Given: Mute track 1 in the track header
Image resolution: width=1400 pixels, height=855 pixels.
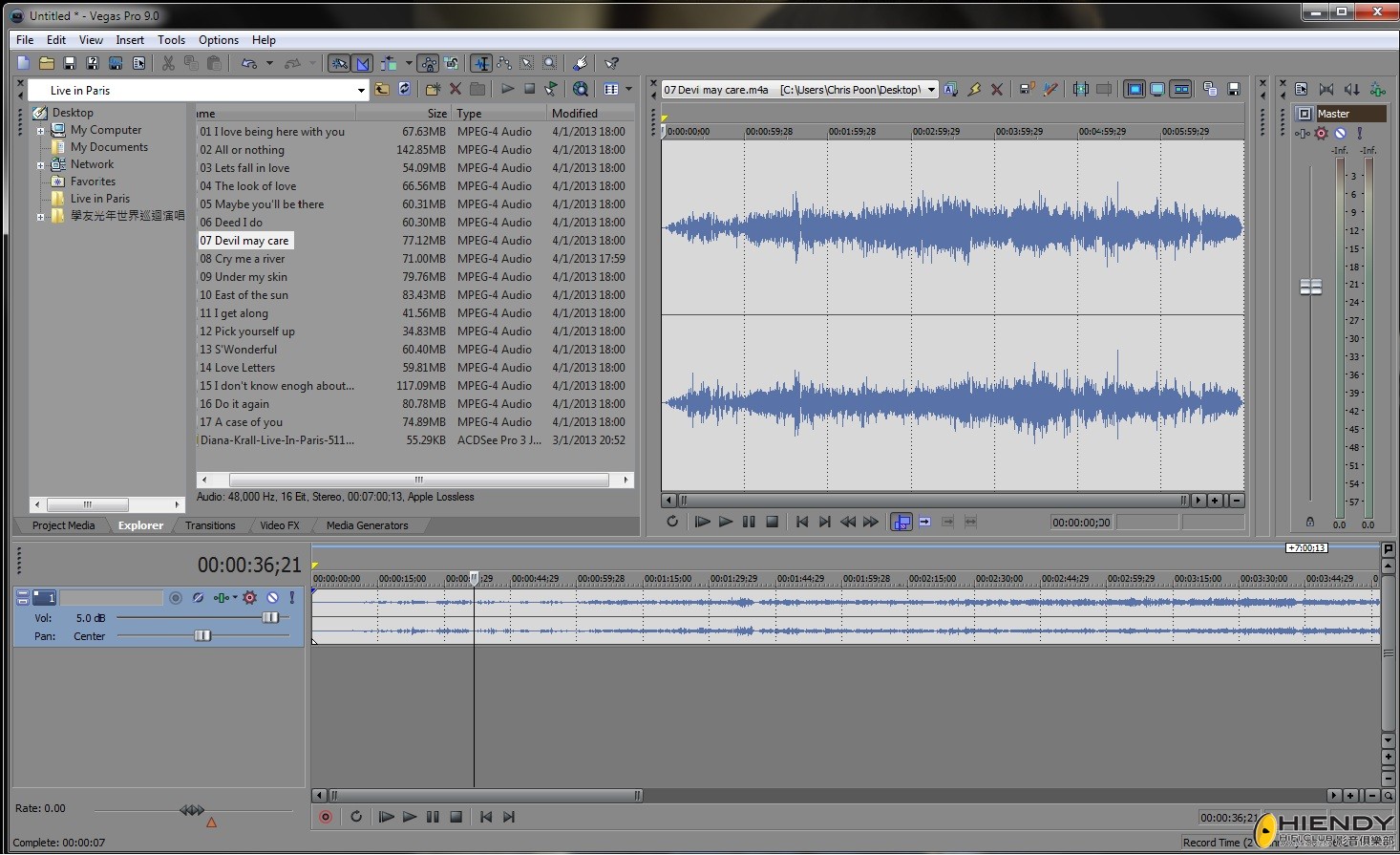Looking at the screenshot, I should (x=272, y=598).
